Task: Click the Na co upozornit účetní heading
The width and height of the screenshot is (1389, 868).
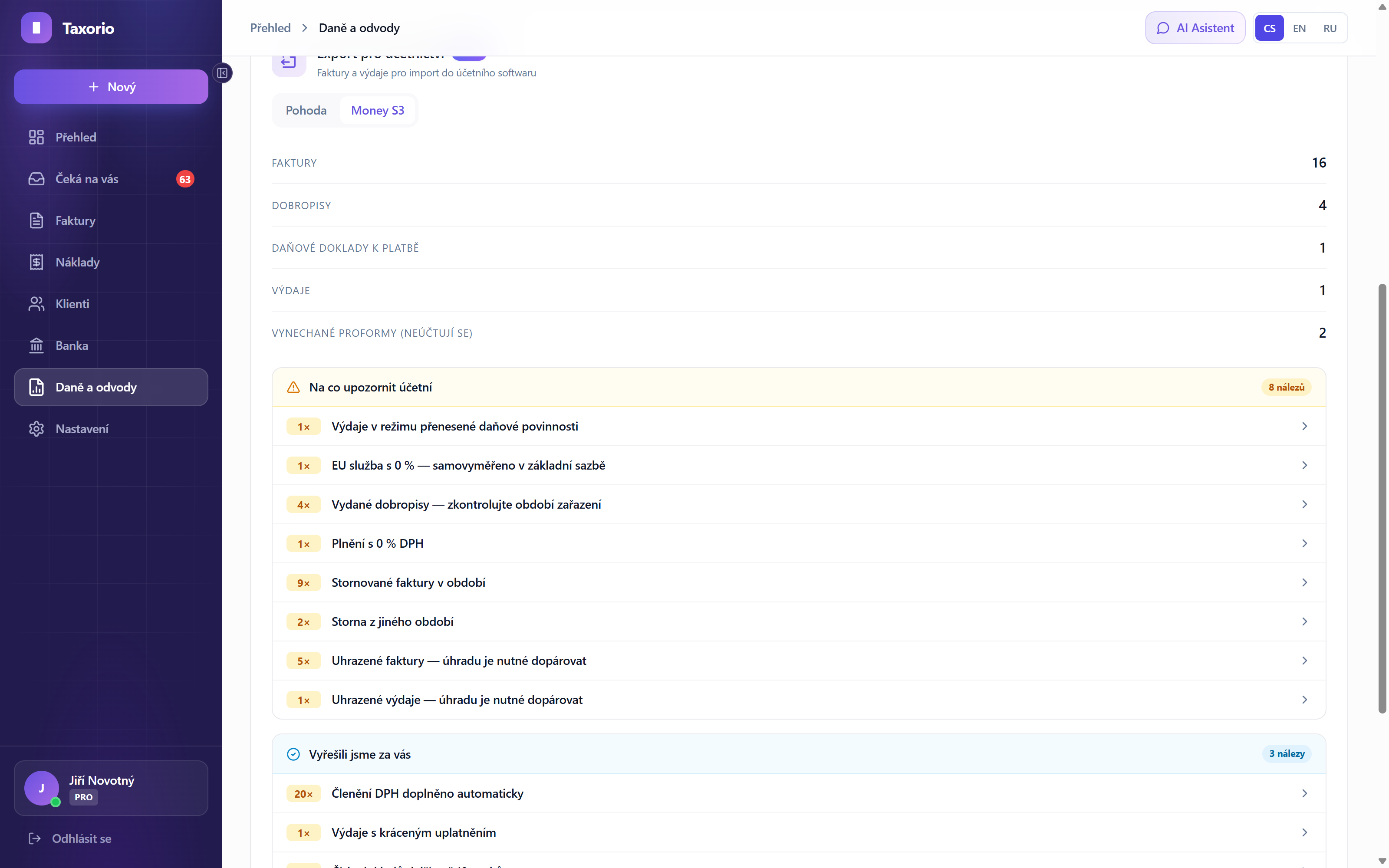Action: pyautogui.click(x=371, y=388)
